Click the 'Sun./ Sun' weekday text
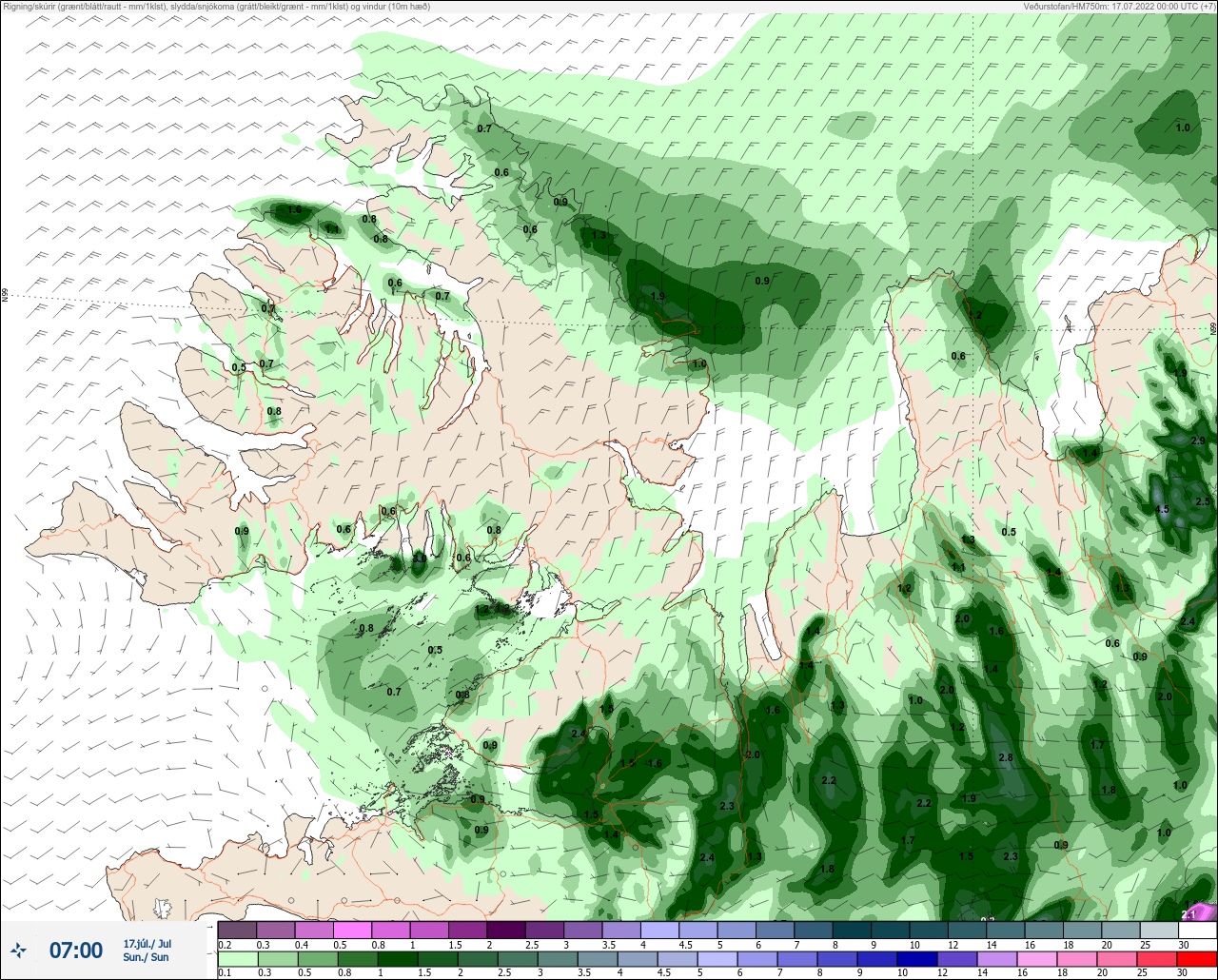Image resolution: width=1218 pixels, height=980 pixels. click(147, 957)
